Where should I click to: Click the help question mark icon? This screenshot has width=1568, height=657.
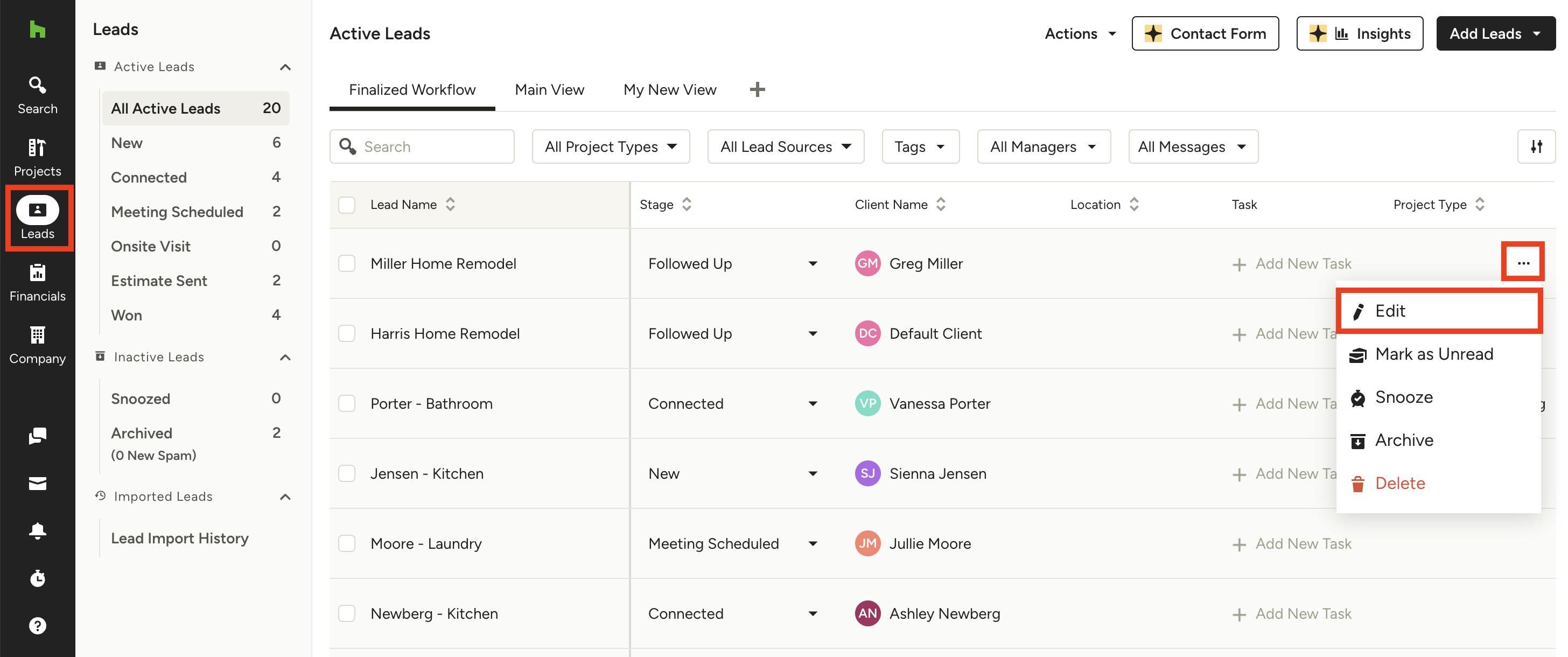pos(37,625)
